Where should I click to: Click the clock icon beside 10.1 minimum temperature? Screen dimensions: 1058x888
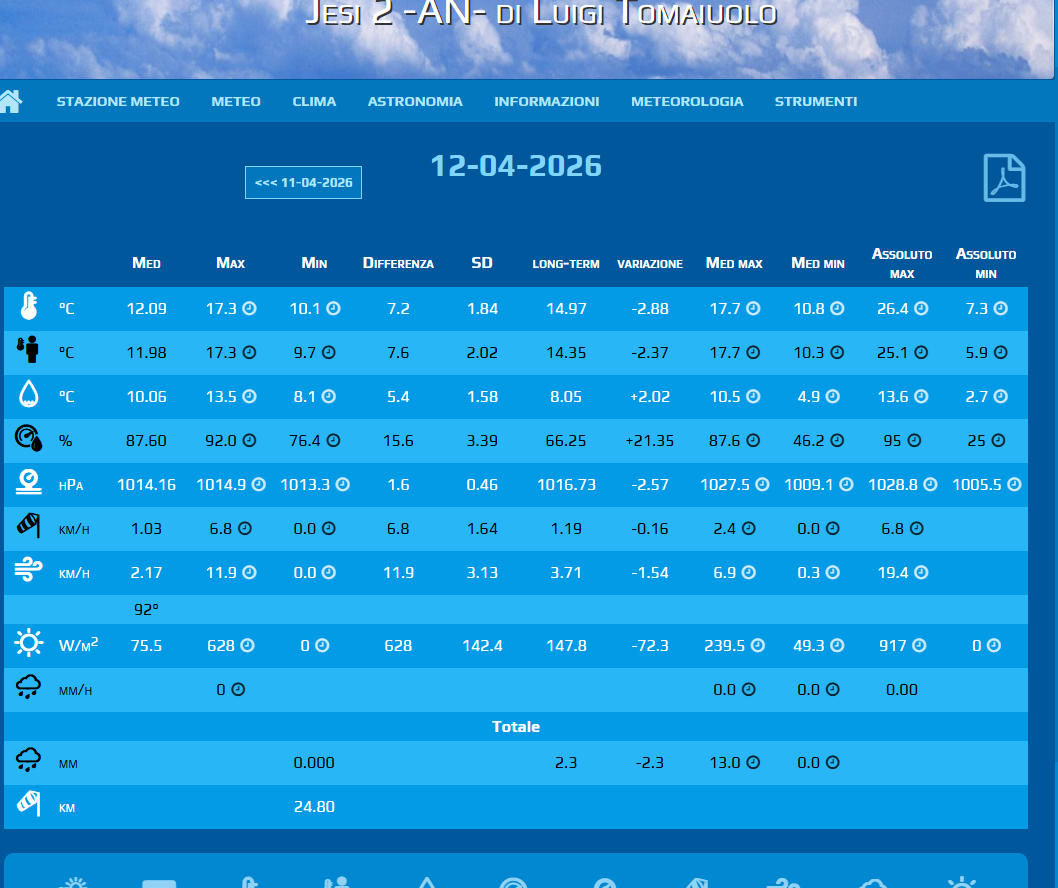334,309
